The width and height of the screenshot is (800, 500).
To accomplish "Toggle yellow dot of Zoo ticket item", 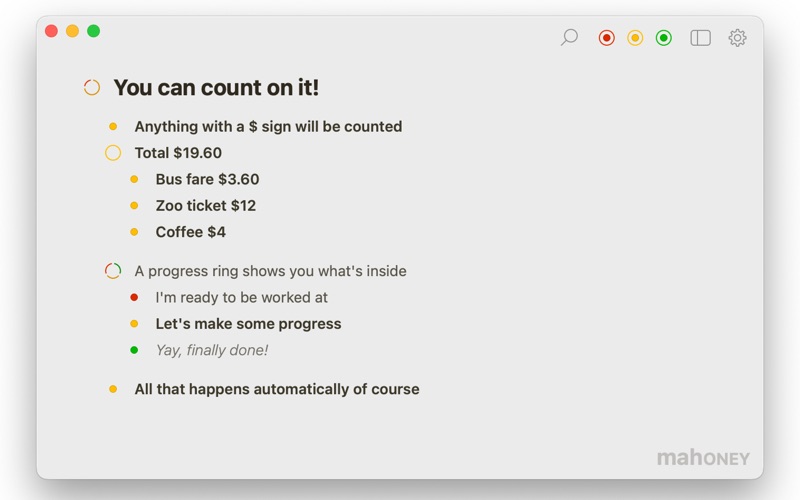I will (x=134, y=206).
